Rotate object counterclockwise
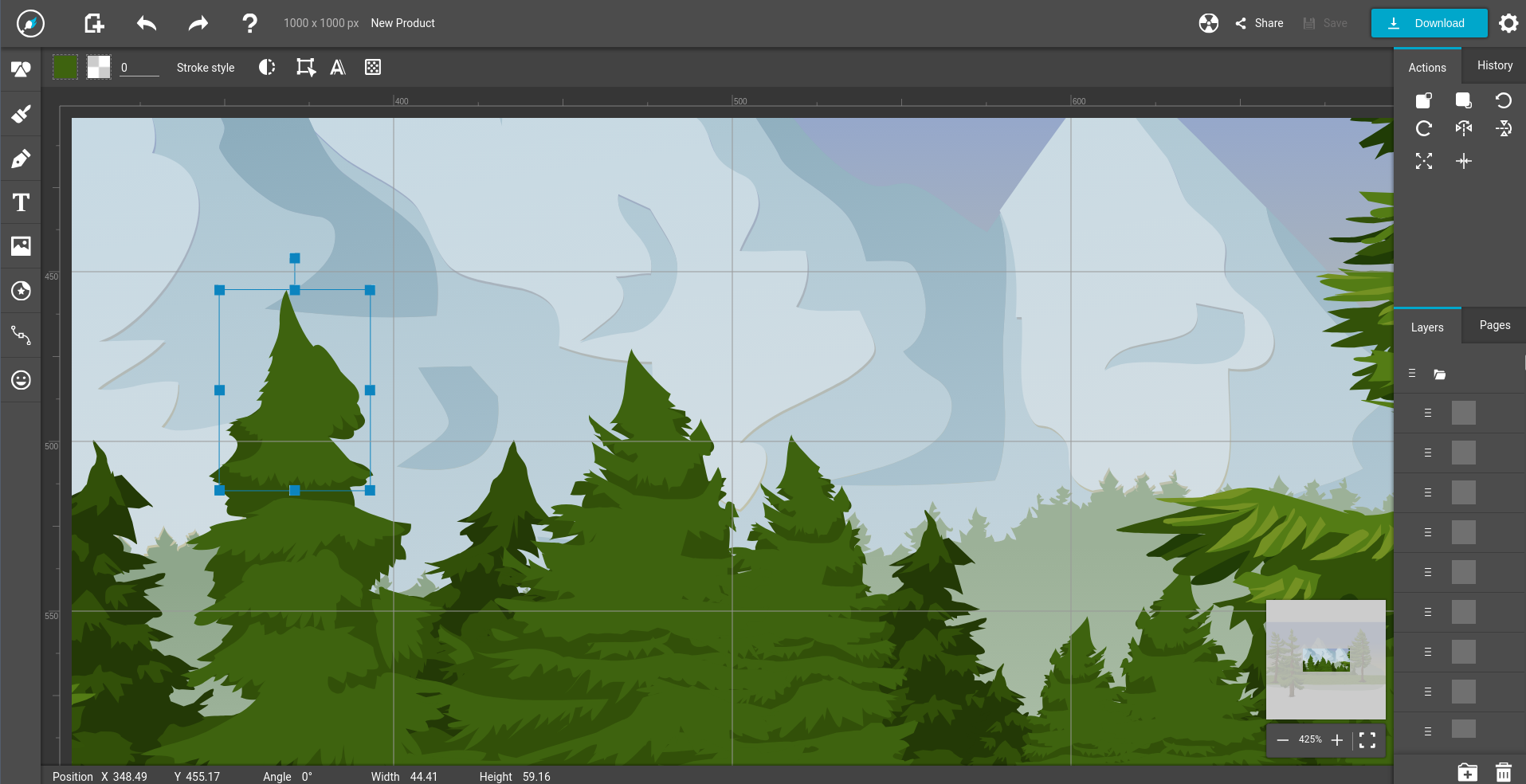Image resolution: width=1526 pixels, height=784 pixels. (1504, 100)
